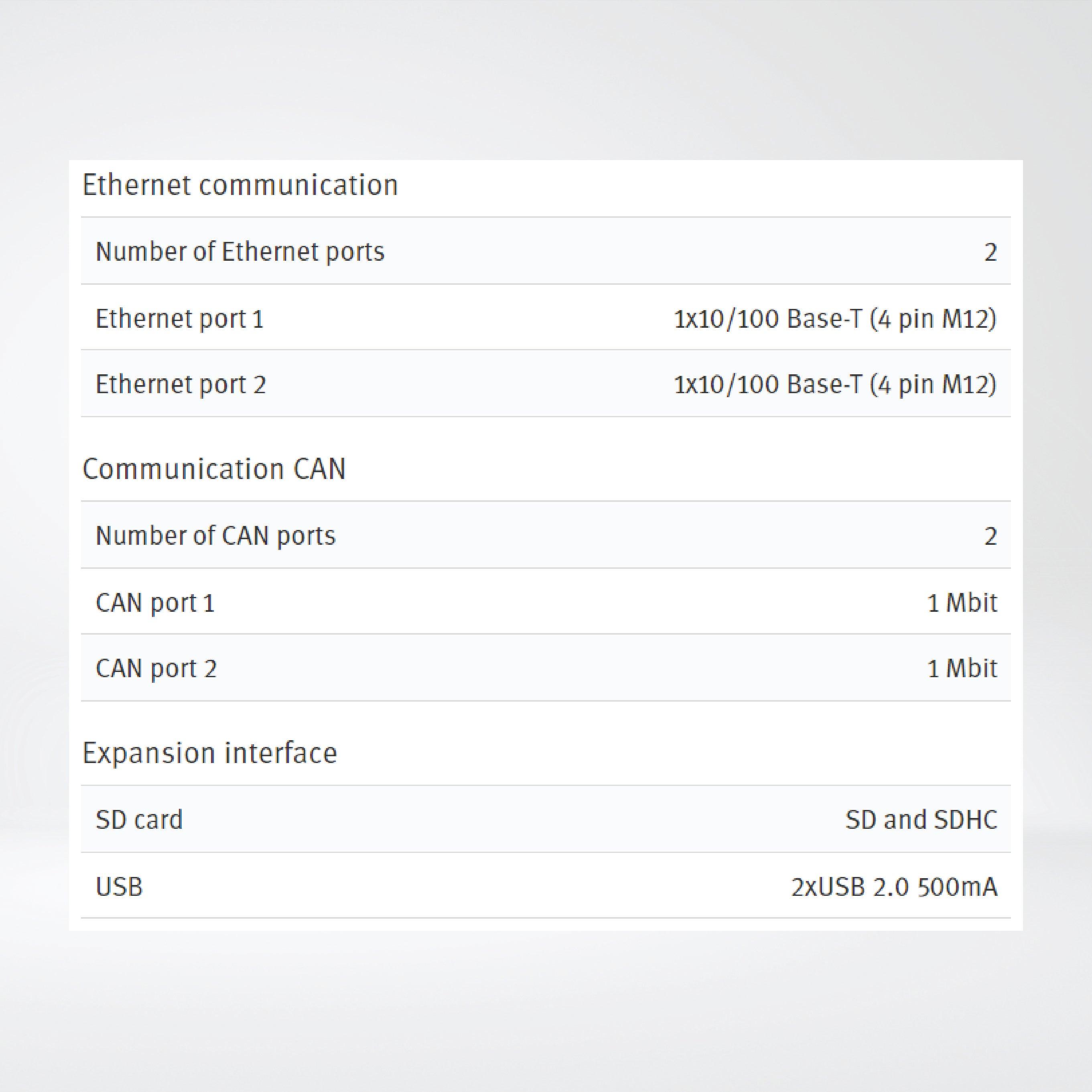The image size is (1092, 1092).
Task: Click the '1 Mbit' value for CAN port 1
Action: click(962, 603)
